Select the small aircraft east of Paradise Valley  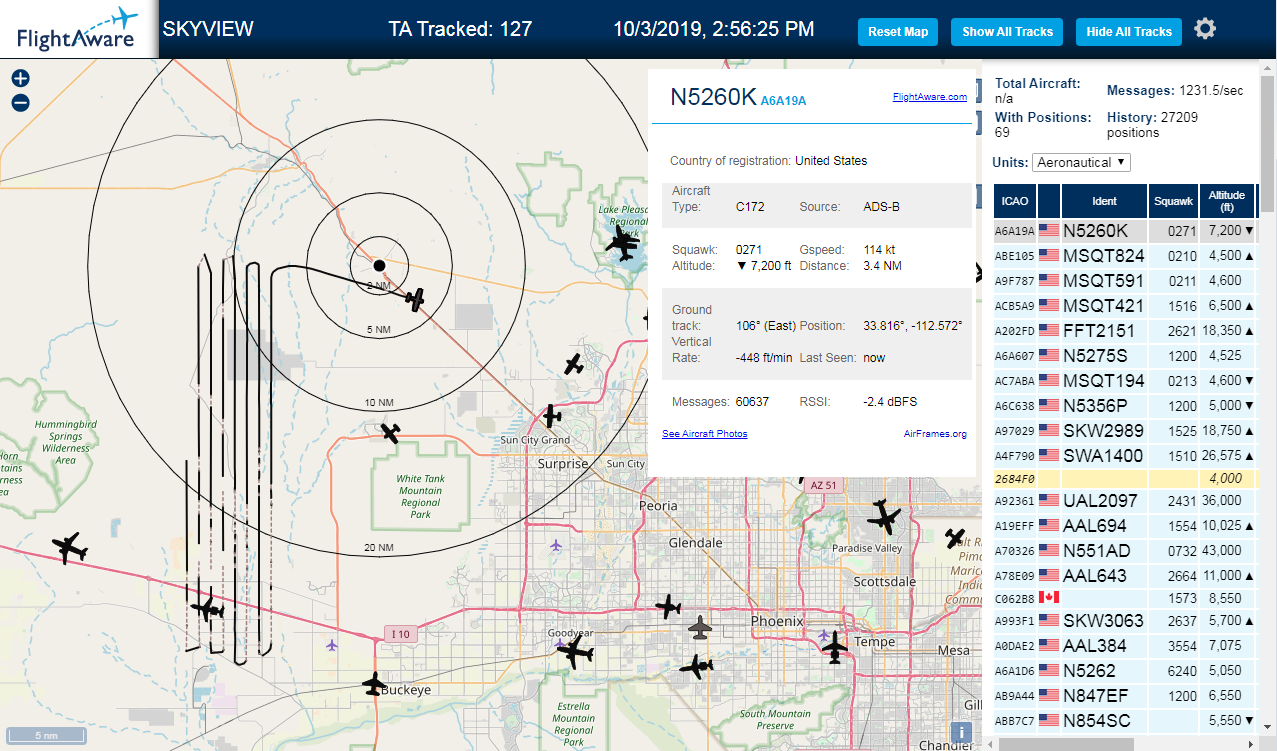coord(955,538)
